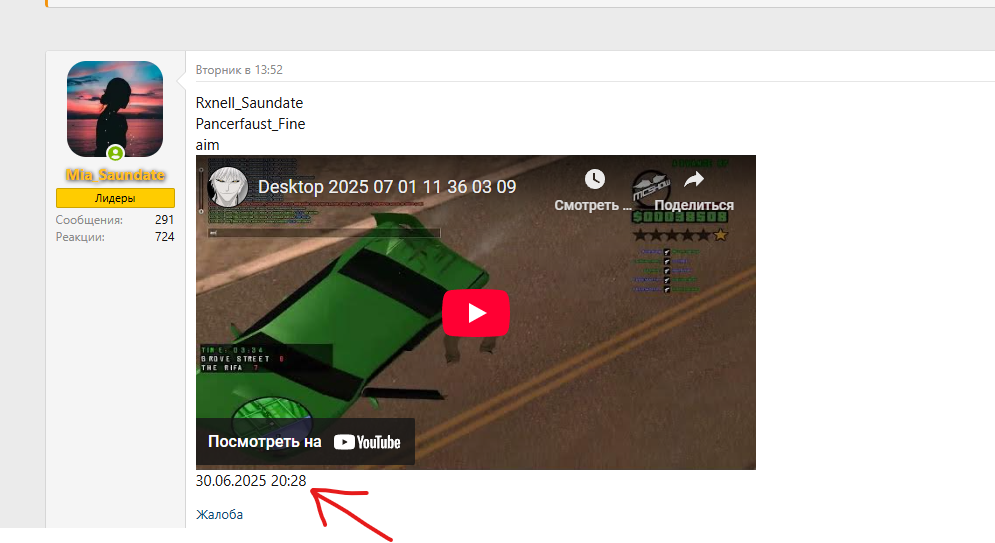995x543 pixels.
Task: Open Mia_Saundate profile avatar
Action: coord(115,109)
